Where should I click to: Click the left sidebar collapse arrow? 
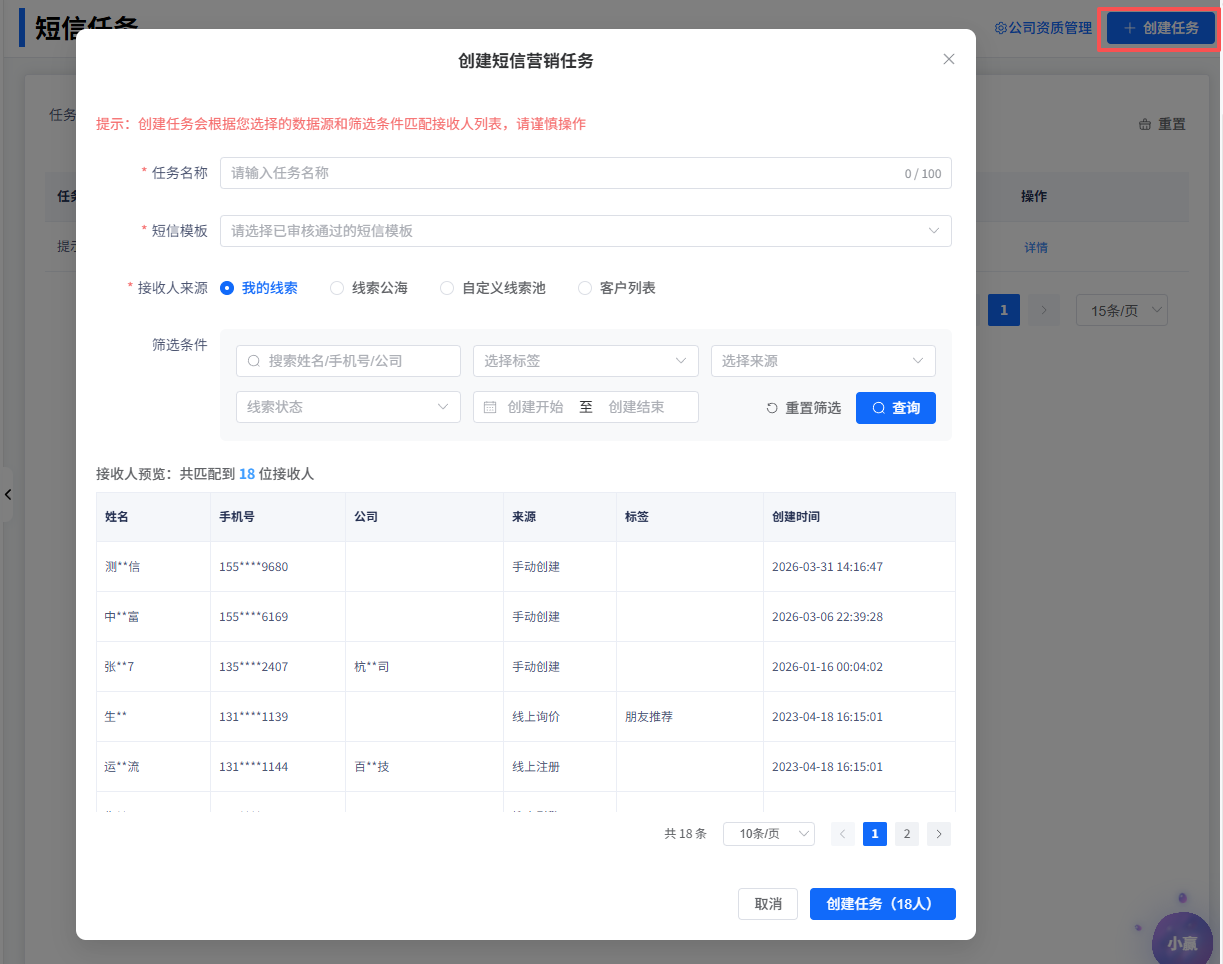[7, 494]
